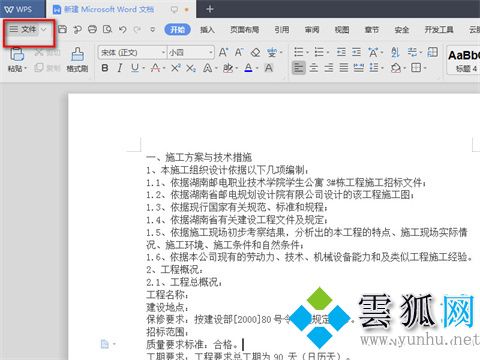
Task: Open the 文件 menu
Action: tap(28, 29)
